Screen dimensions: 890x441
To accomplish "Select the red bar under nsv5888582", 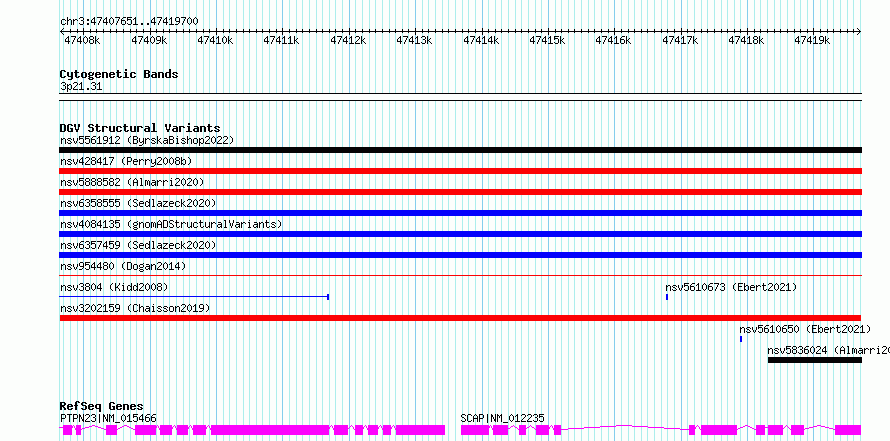I will [x=460, y=192].
